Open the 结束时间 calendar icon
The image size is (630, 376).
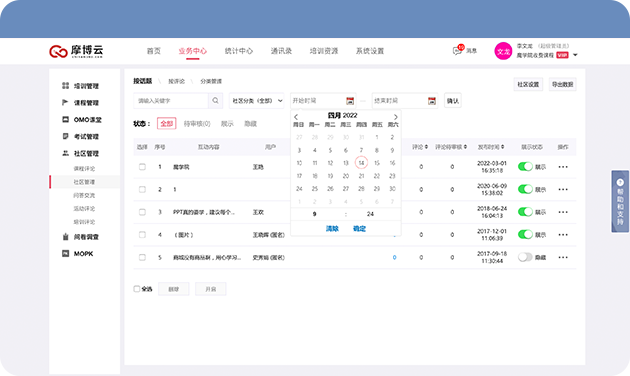click(432, 101)
